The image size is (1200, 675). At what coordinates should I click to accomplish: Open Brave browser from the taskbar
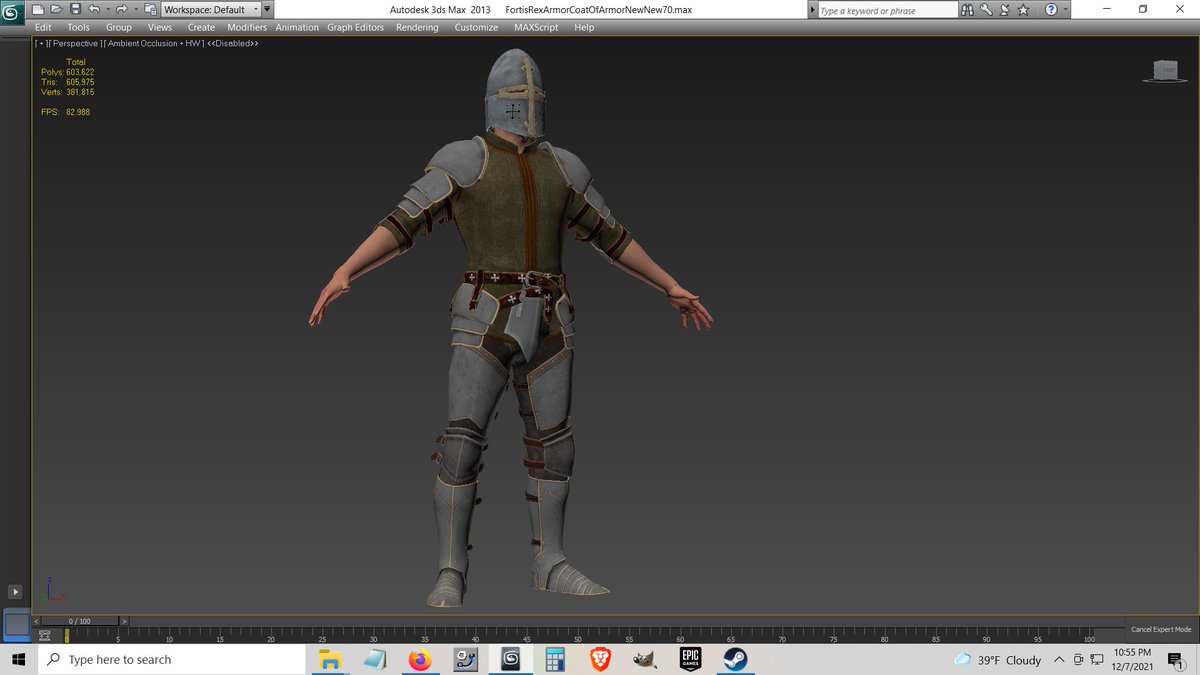tap(600, 659)
